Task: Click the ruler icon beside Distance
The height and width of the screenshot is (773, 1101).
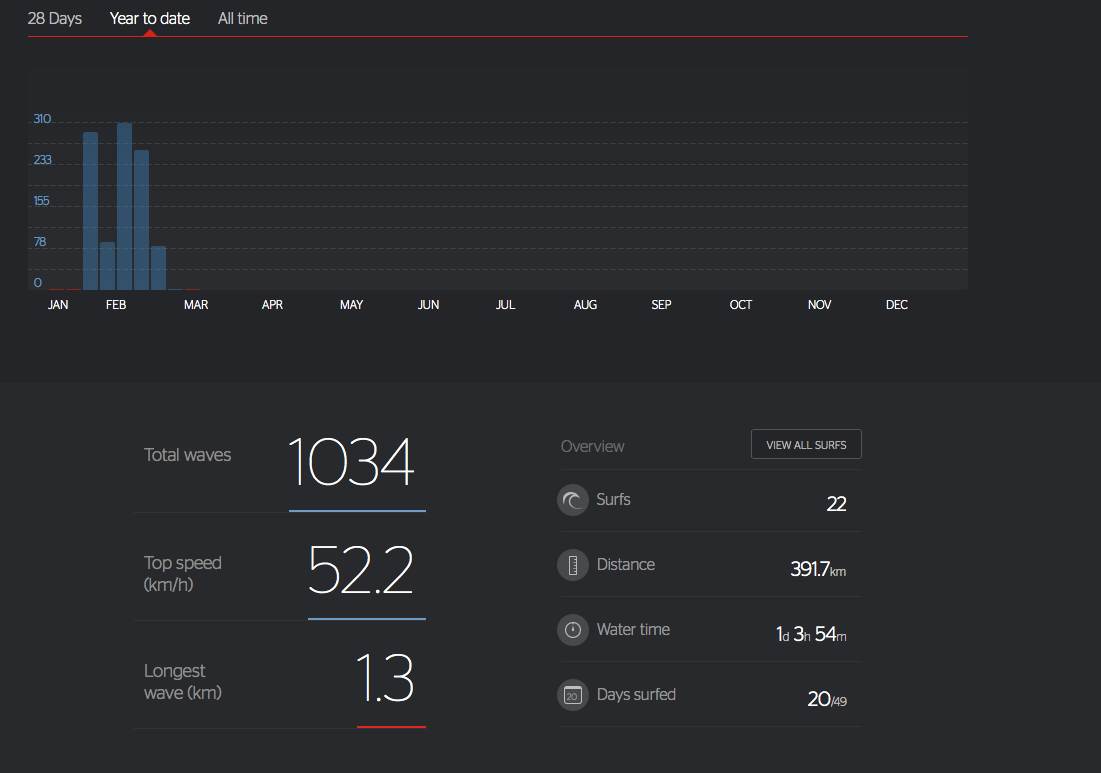Action: click(x=573, y=565)
